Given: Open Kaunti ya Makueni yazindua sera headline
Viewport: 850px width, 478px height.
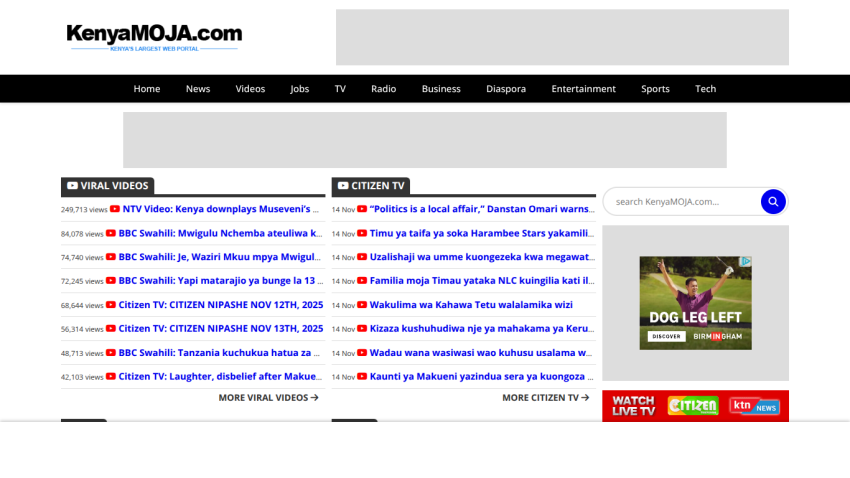Looking at the screenshot, I should tap(481, 376).
